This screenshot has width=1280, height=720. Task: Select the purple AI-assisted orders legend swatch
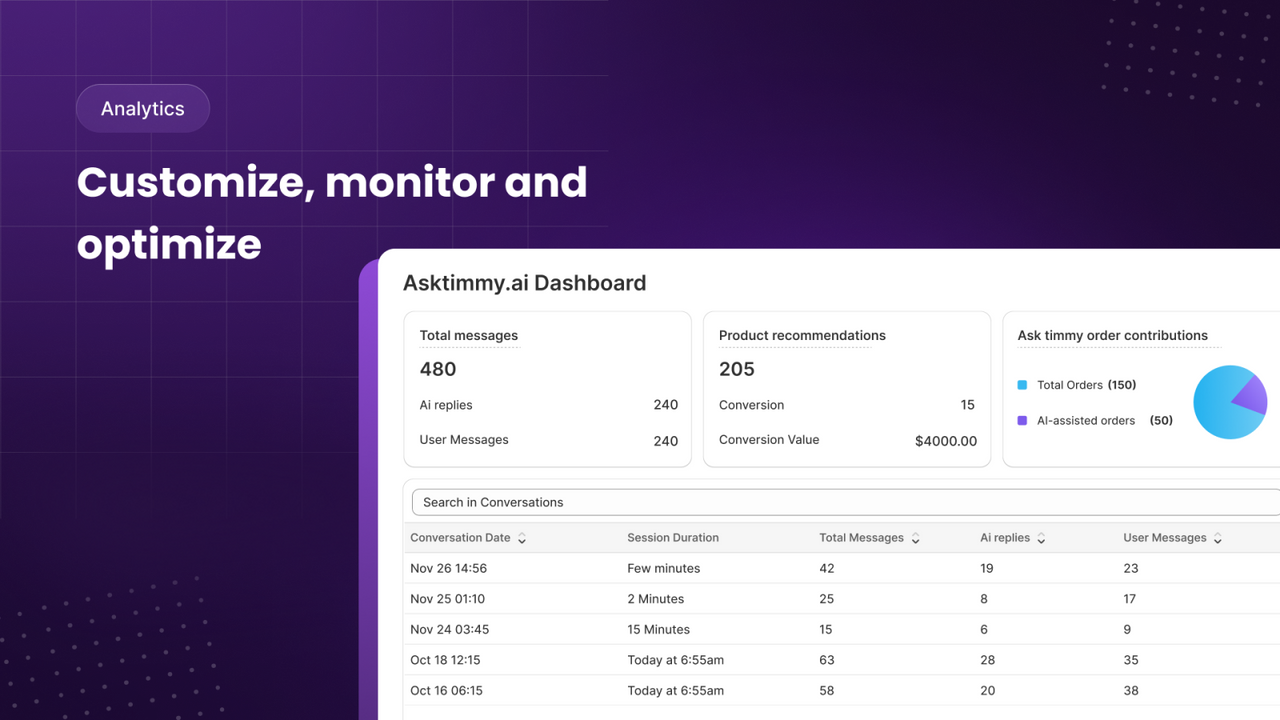pos(1022,421)
